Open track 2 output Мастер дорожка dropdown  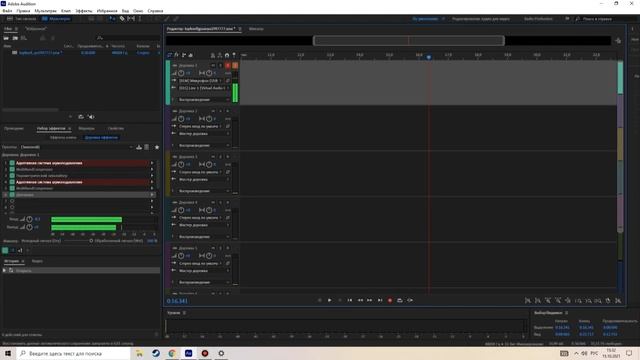pos(204,134)
